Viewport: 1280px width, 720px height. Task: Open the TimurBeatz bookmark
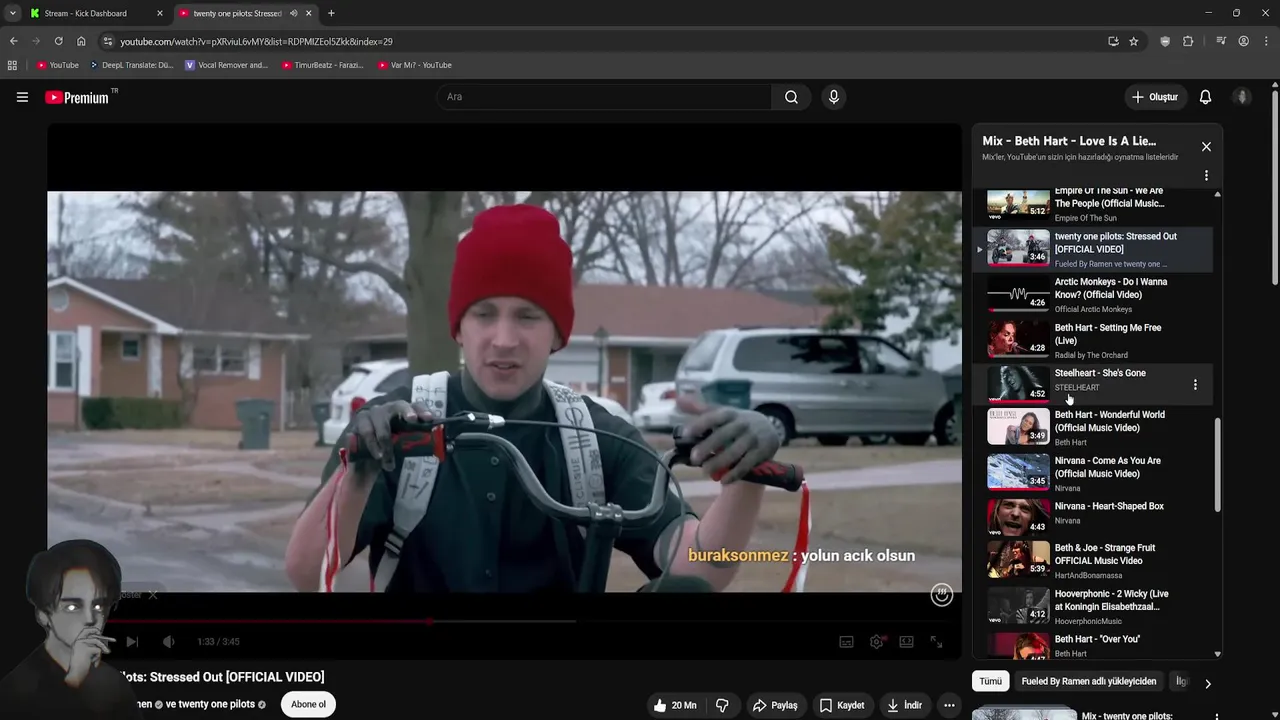point(321,65)
